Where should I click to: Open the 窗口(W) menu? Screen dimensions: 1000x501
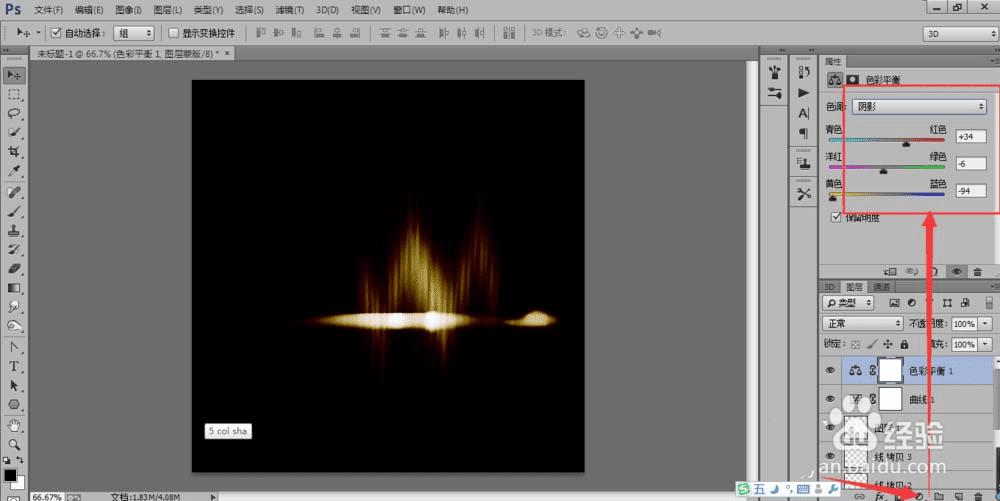(x=409, y=10)
